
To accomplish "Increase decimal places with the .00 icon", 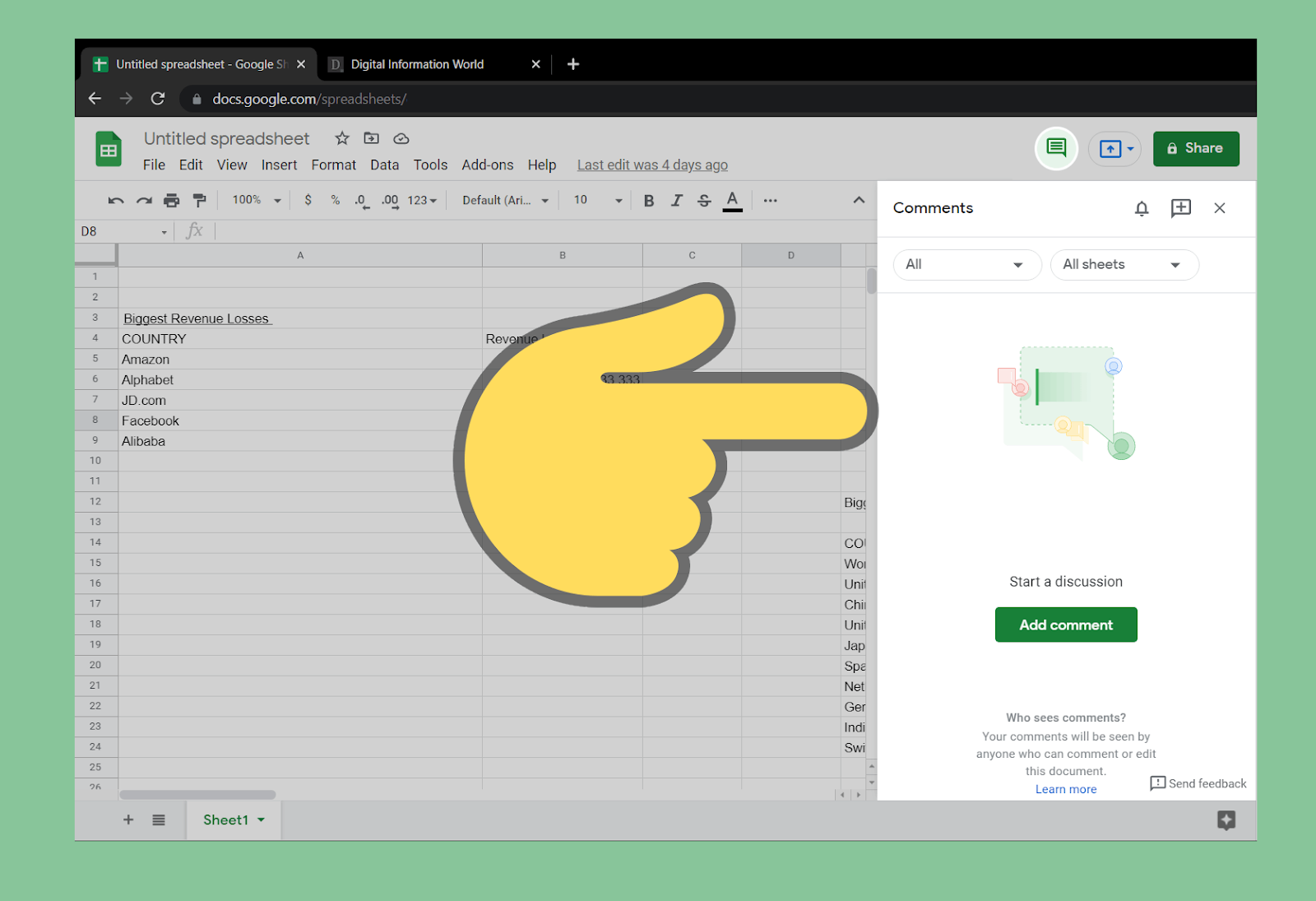I will (388, 200).
